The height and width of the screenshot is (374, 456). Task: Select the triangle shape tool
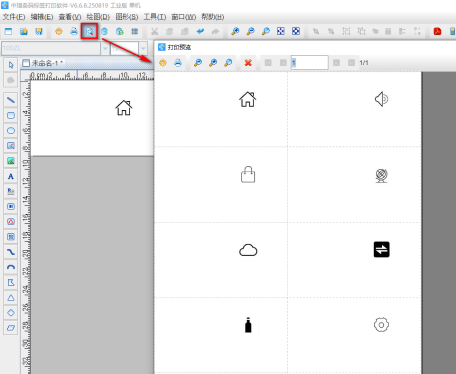click(x=11, y=298)
